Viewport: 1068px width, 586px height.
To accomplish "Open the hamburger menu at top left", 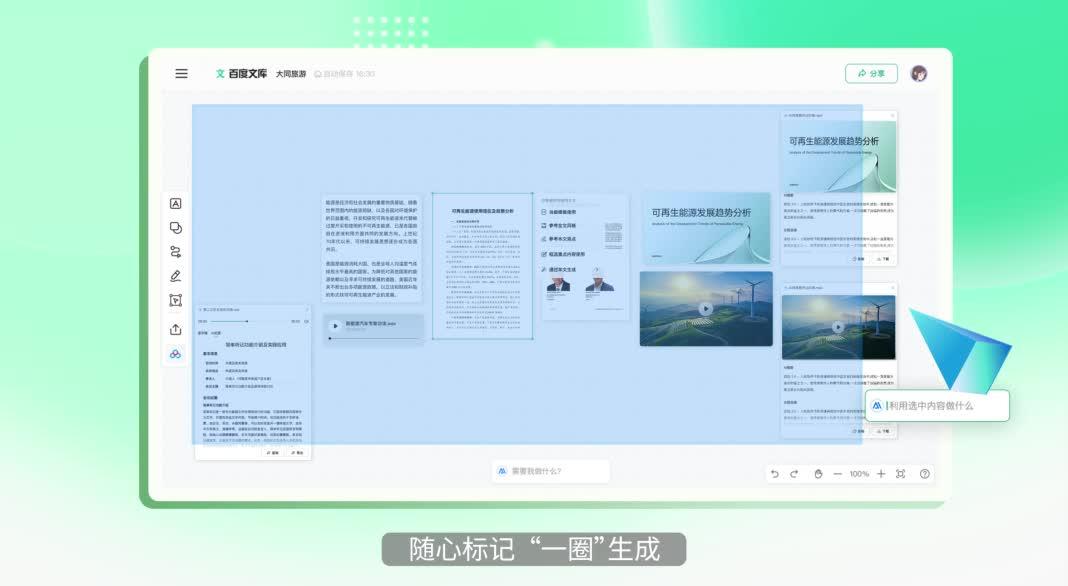I will click(x=181, y=73).
